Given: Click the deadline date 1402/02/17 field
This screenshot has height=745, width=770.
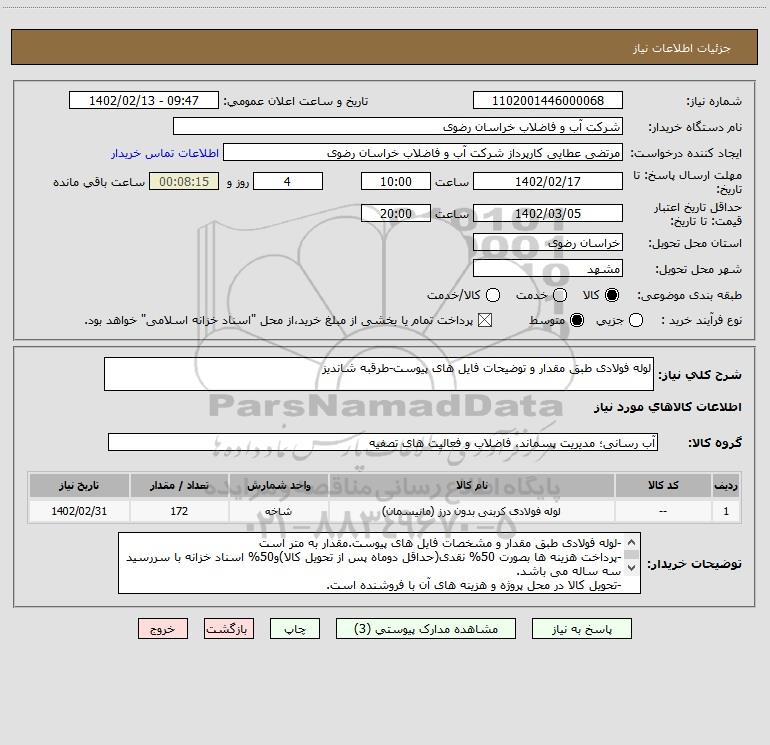Looking at the screenshot, I should pyautogui.click(x=548, y=181).
